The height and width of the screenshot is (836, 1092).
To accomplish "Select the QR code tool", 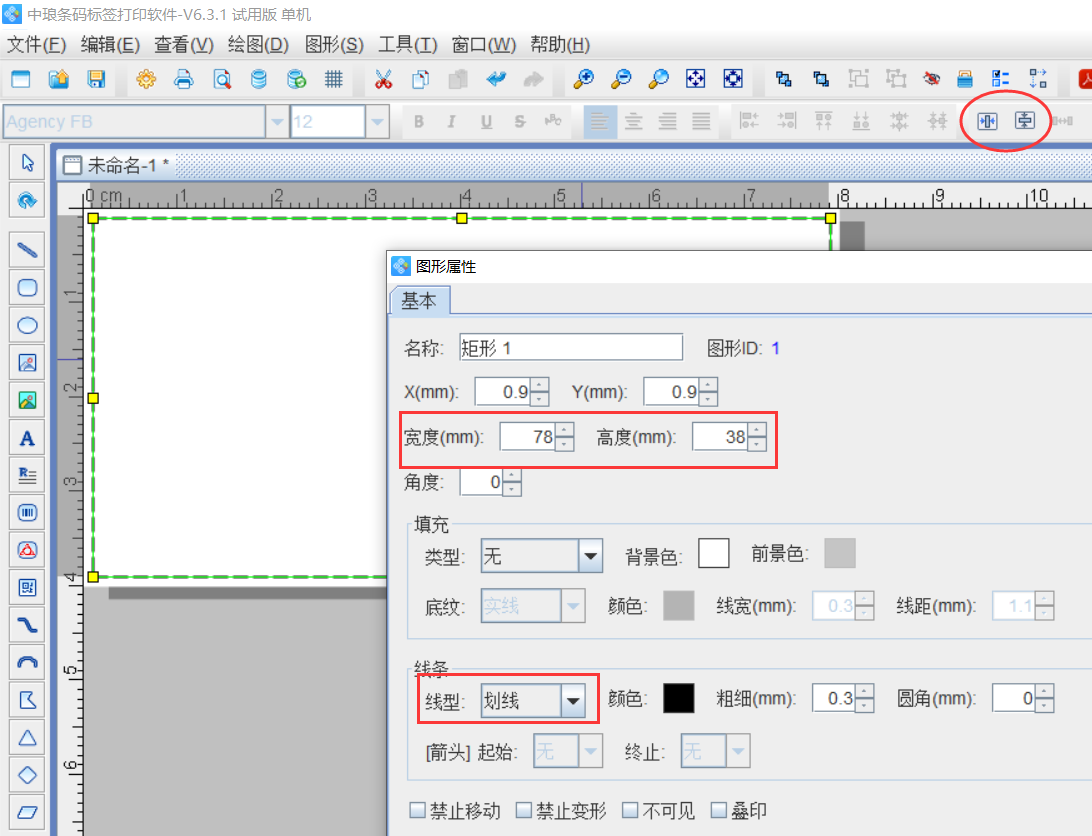I will click(x=26, y=587).
